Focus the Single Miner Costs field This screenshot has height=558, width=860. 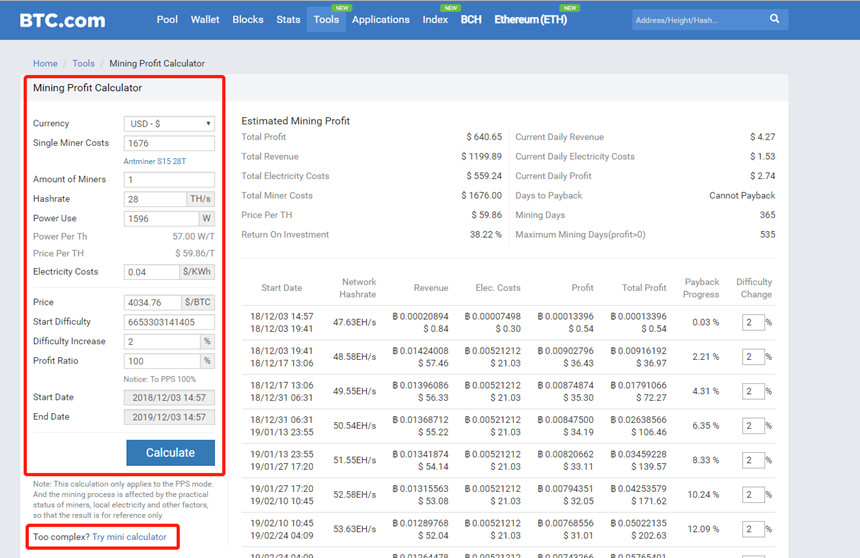[169, 144]
